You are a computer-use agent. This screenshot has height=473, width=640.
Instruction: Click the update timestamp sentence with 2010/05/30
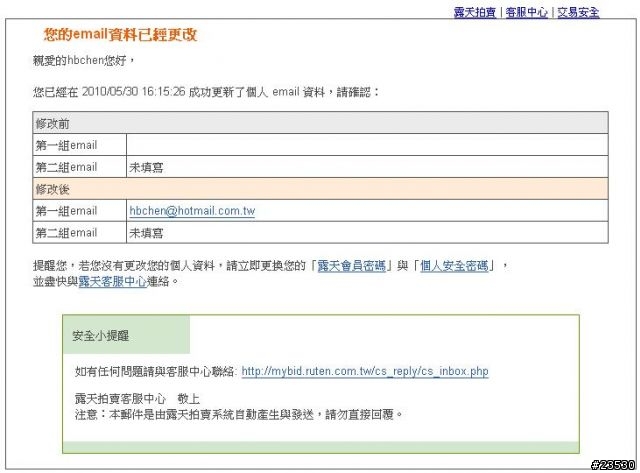click(x=206, y=92)
